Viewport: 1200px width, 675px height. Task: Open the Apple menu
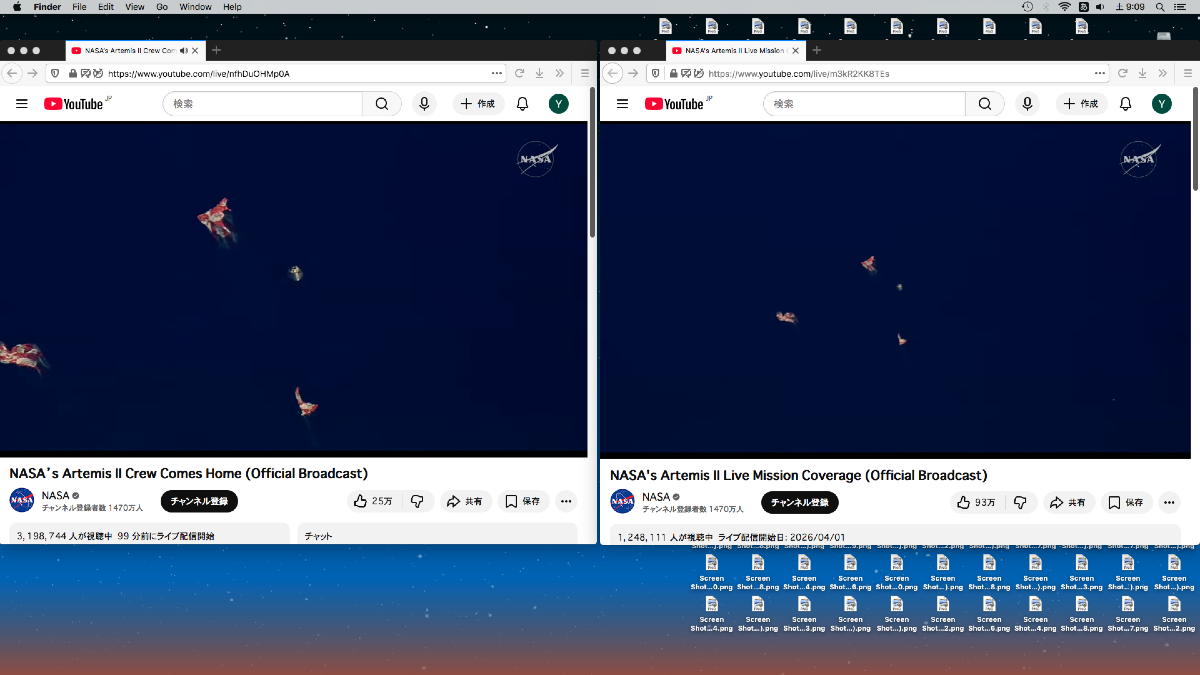[17, 7]
